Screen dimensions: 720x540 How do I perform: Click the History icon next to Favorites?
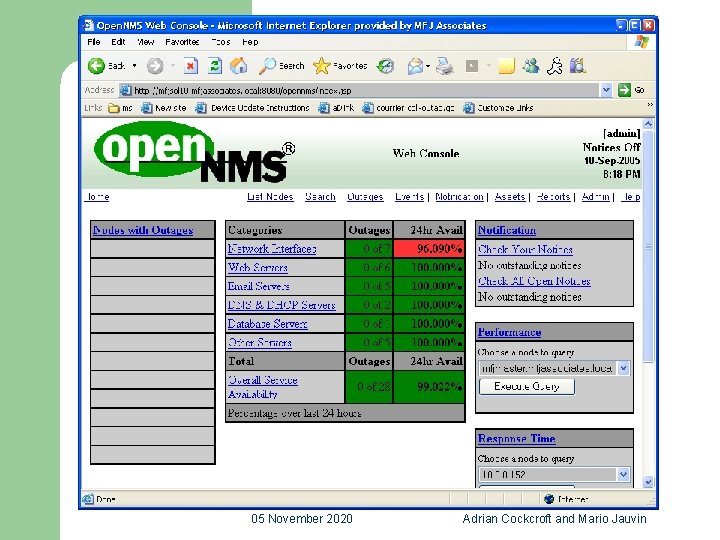click(x=385, y=66)
